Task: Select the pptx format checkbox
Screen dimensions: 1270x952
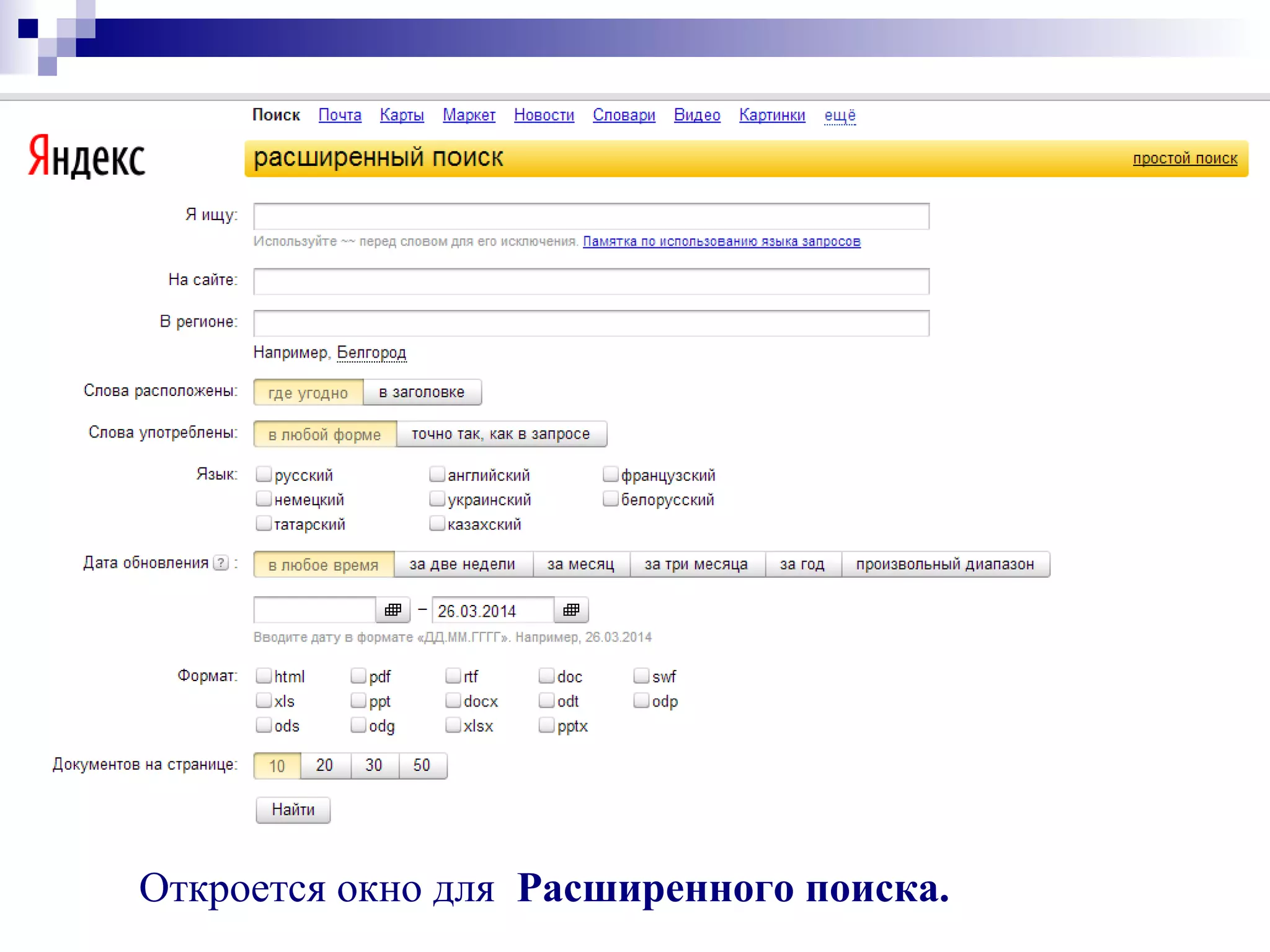Action: pos(547,725)
